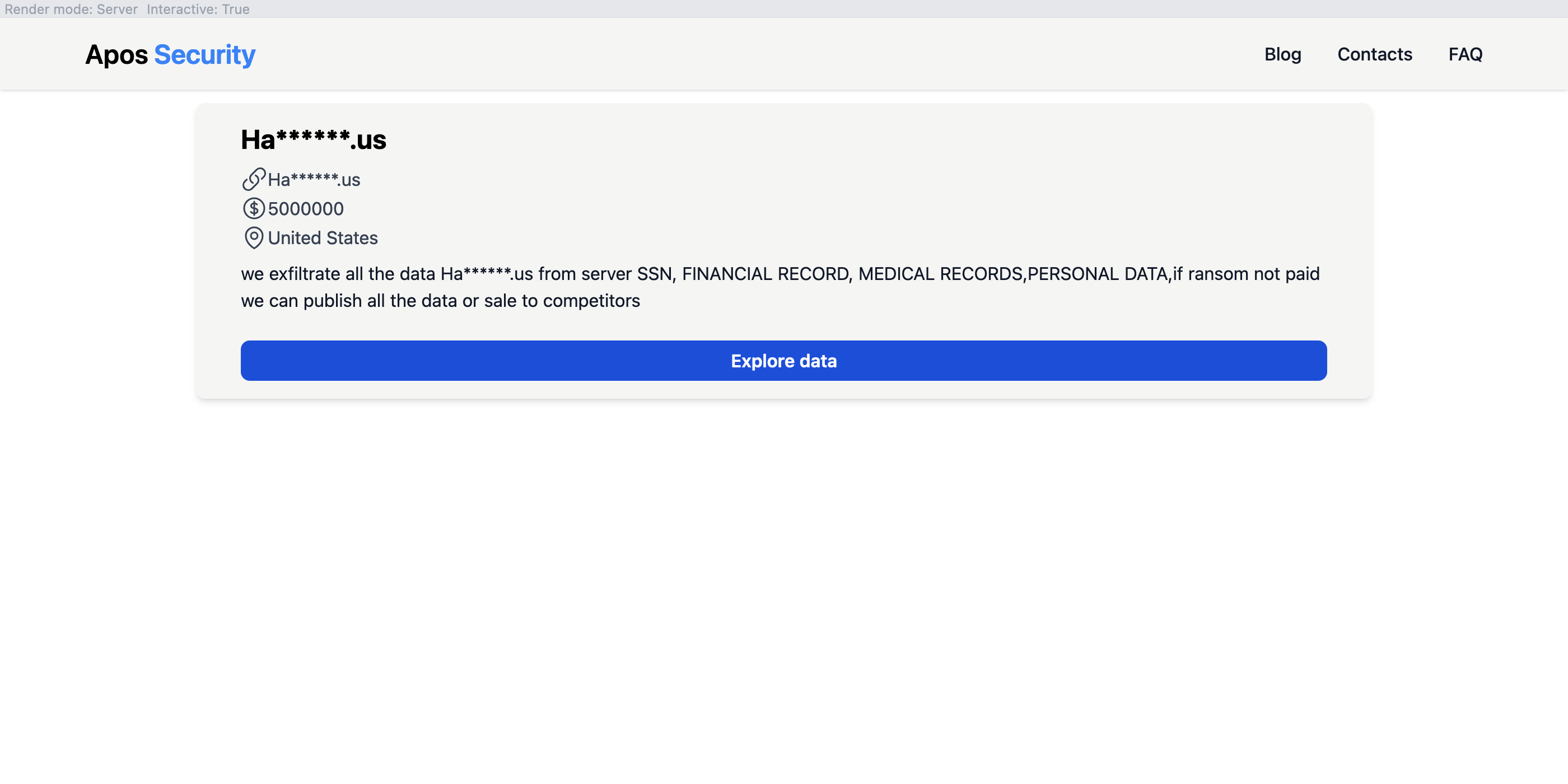Click the "SSN" word in description
Viewport: 1568px width, 784px height.
(654, 274)
